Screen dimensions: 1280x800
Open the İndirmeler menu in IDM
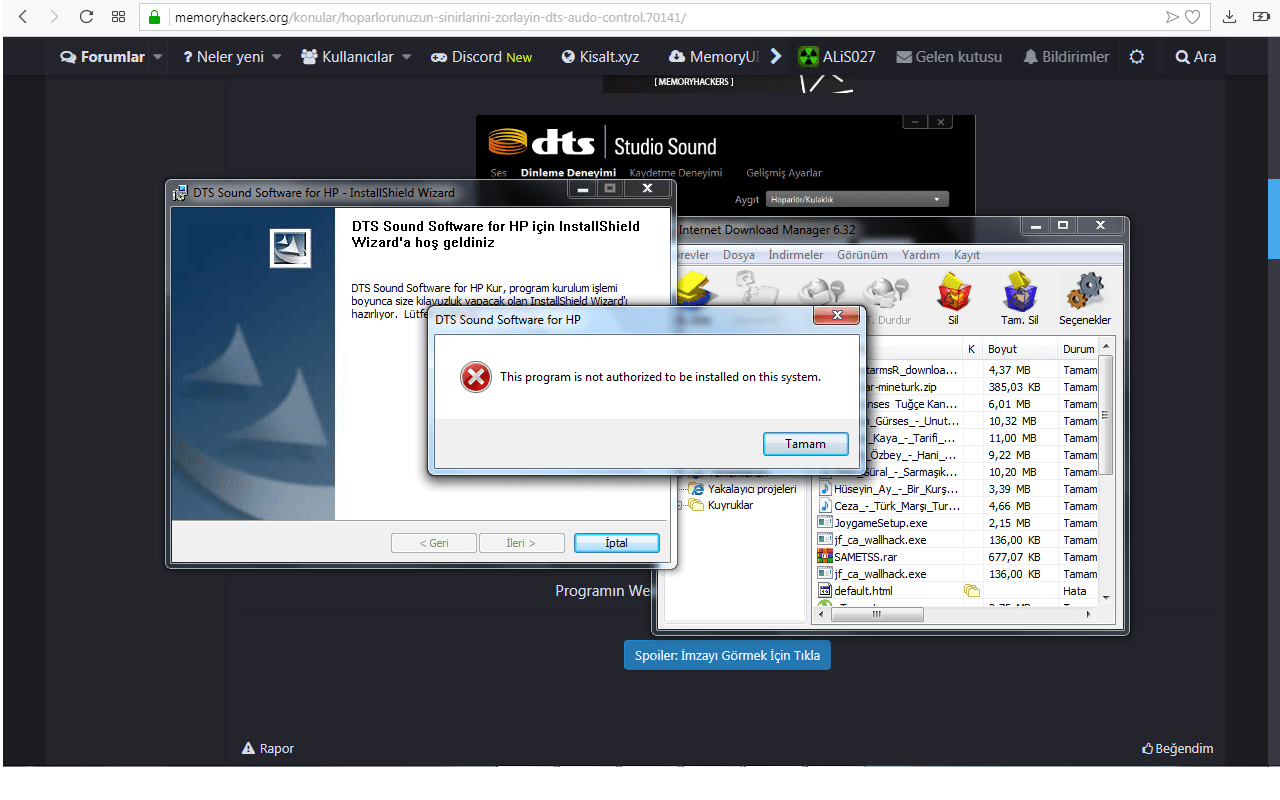tap(795, 255)
